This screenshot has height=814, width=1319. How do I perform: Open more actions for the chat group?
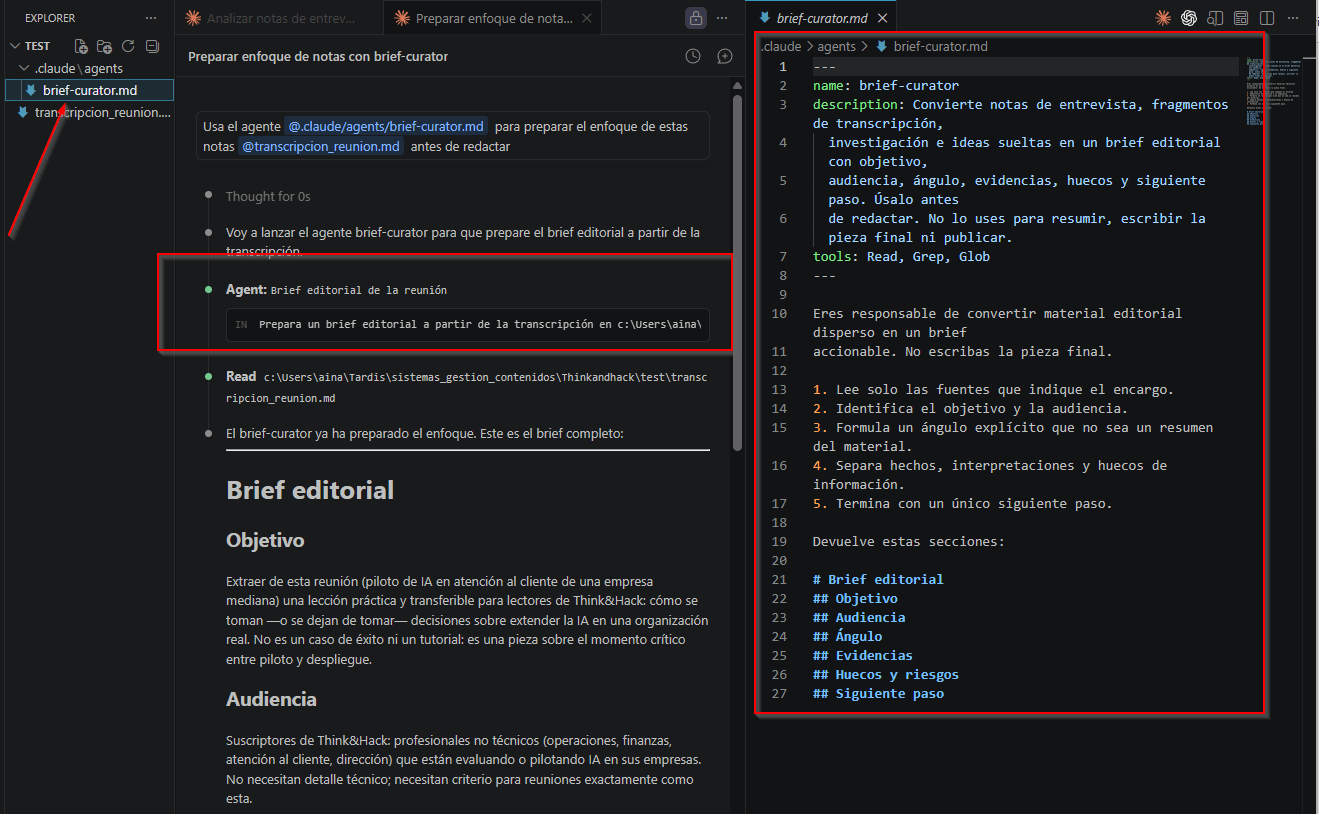pyautogui.click(x=724, y=18)
